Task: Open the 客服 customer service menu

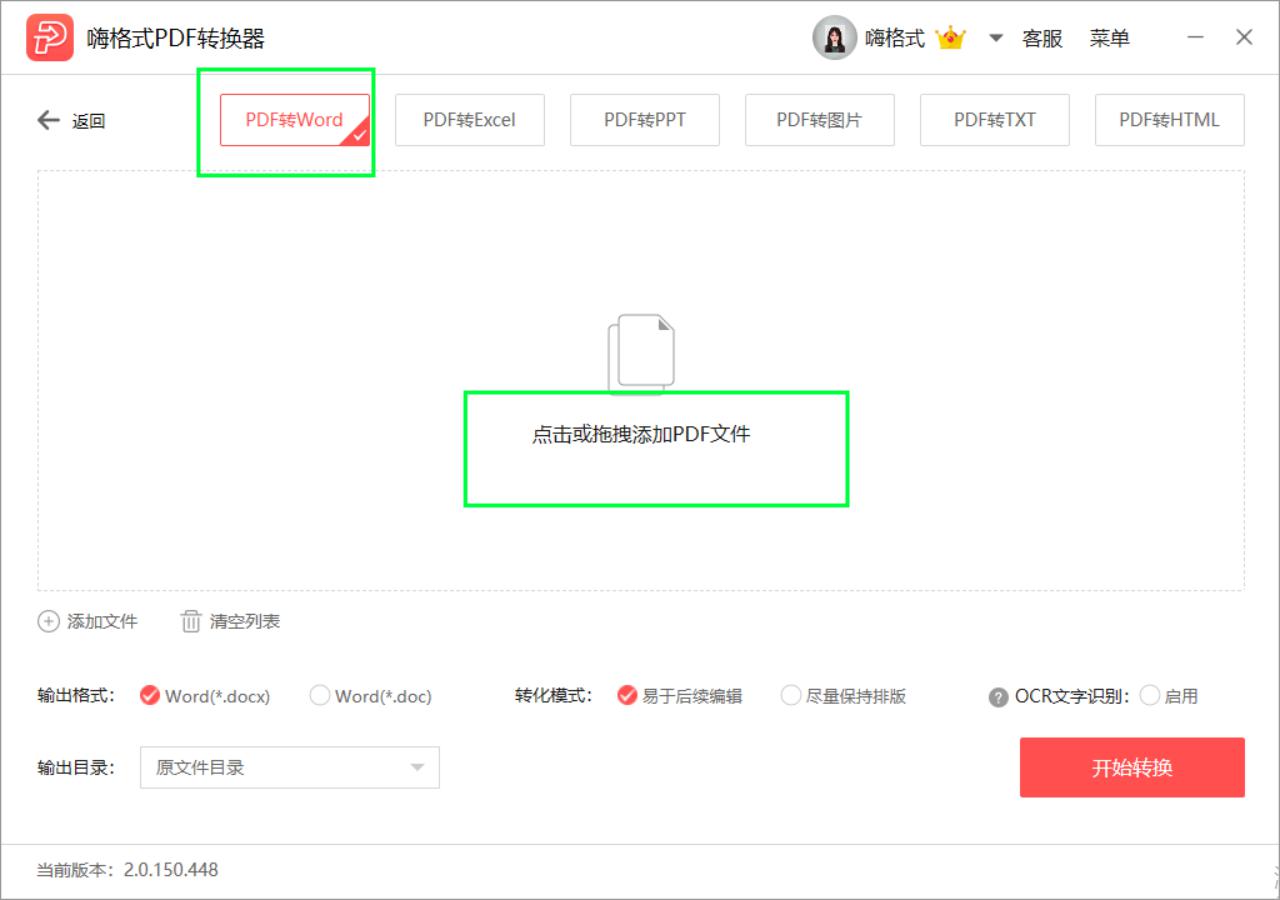Action: (x=1042, y=39)
